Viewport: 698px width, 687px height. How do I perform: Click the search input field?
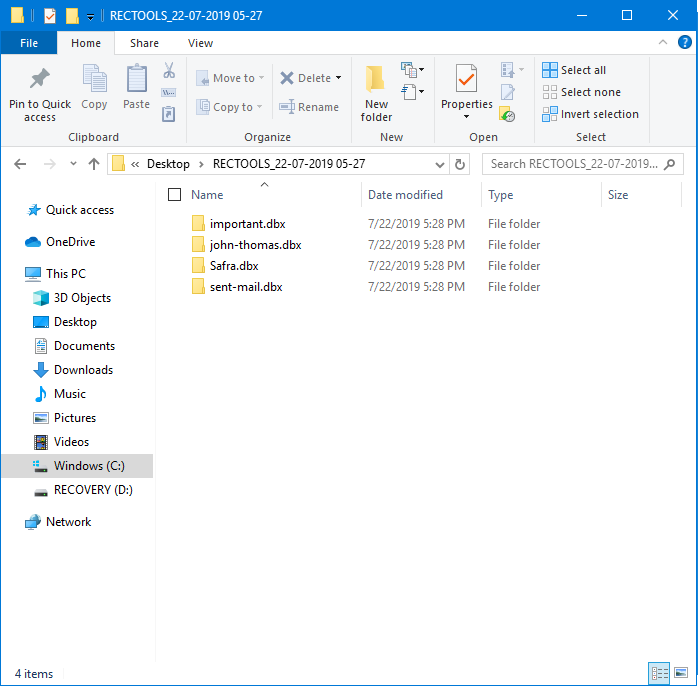pos(574,164)
